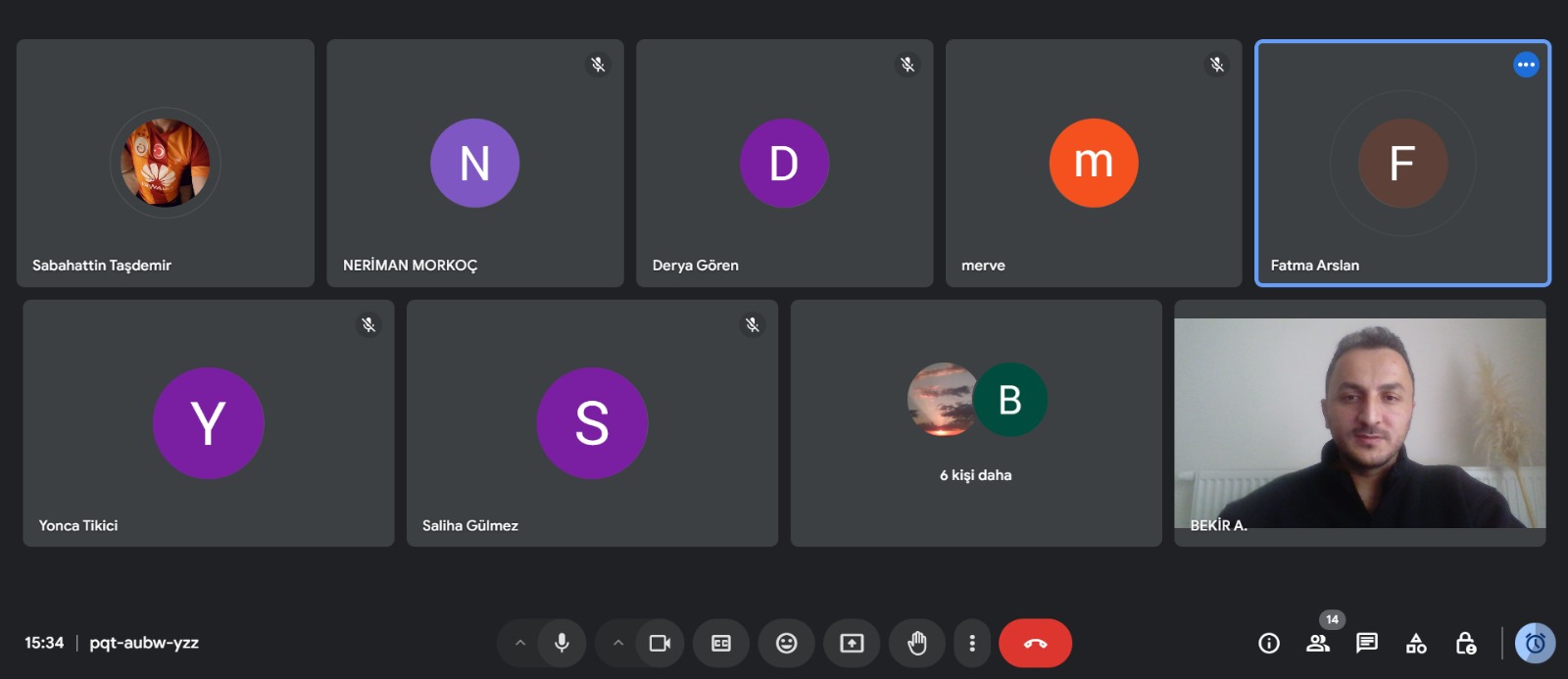The width and height of the screenshot is (1568, 679).
Task: Open more options three-dot menu
Action: 972,643
